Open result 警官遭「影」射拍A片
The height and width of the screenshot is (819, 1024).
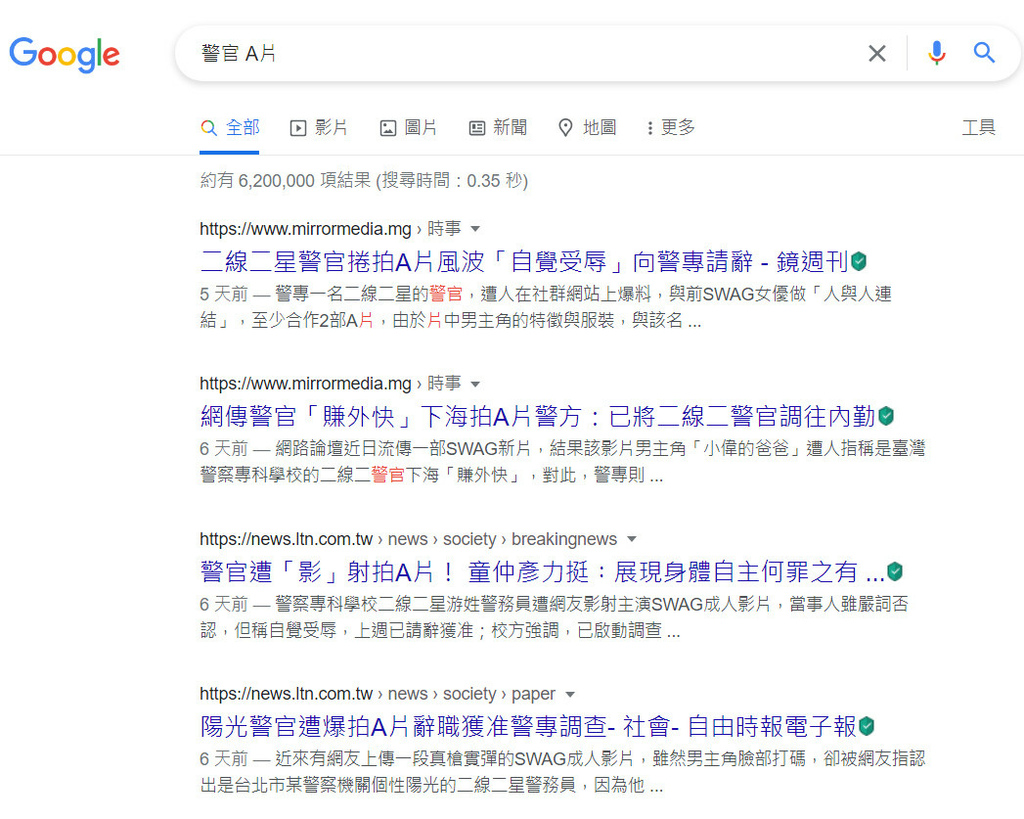(x=542, y=572)
